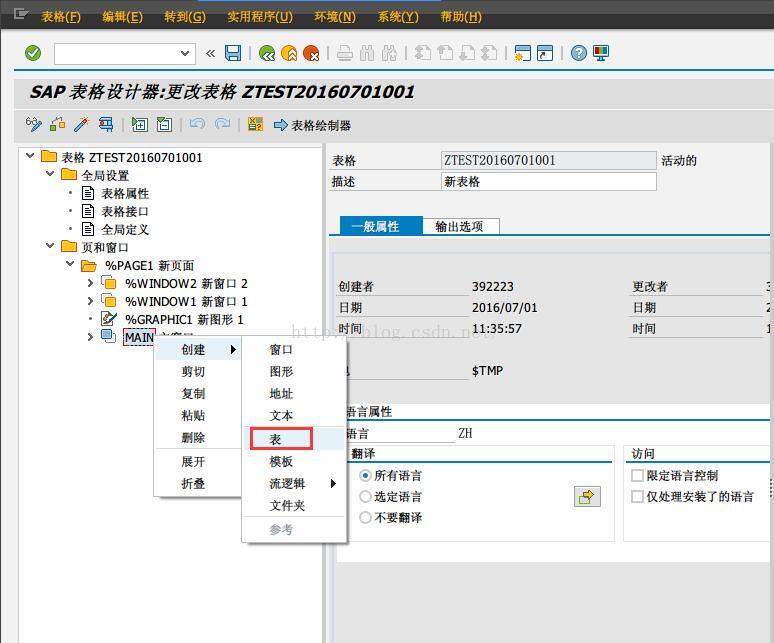Click the red Cancel icon
The width and height of the screenshot is (774, 643).
pyautogui.click(x=311, y=53)
